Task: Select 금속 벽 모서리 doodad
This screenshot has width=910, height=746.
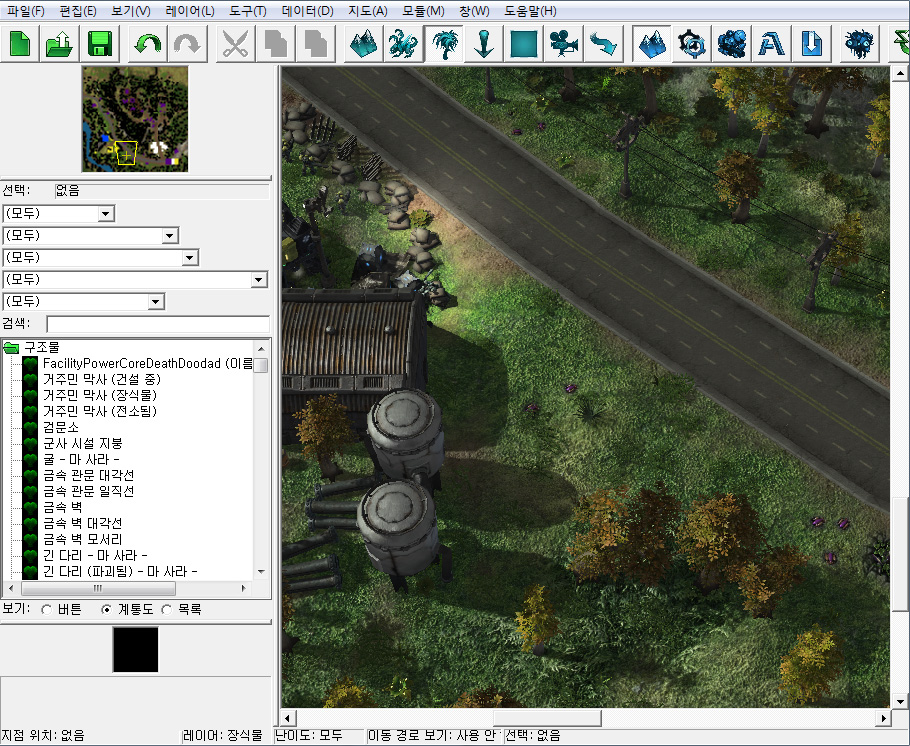Action: (82, 540)
